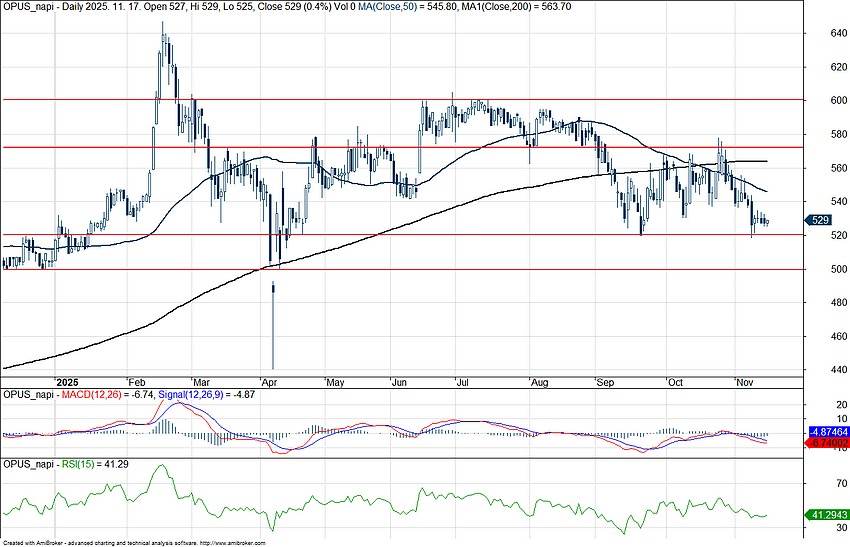Select the Jul marker on time axis

[464, 382]
